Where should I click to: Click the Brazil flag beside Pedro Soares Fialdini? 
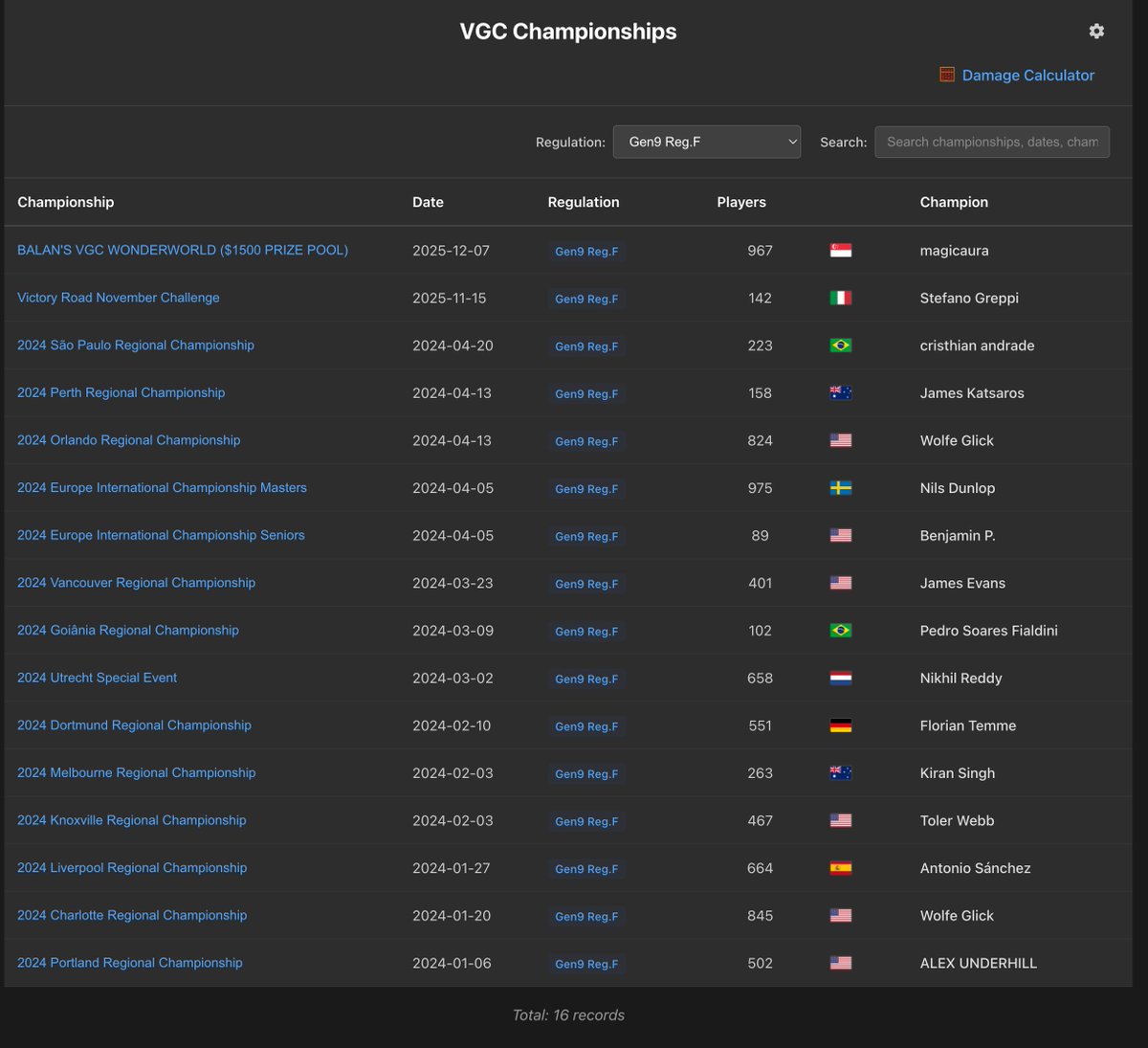(x=841, y=631)
